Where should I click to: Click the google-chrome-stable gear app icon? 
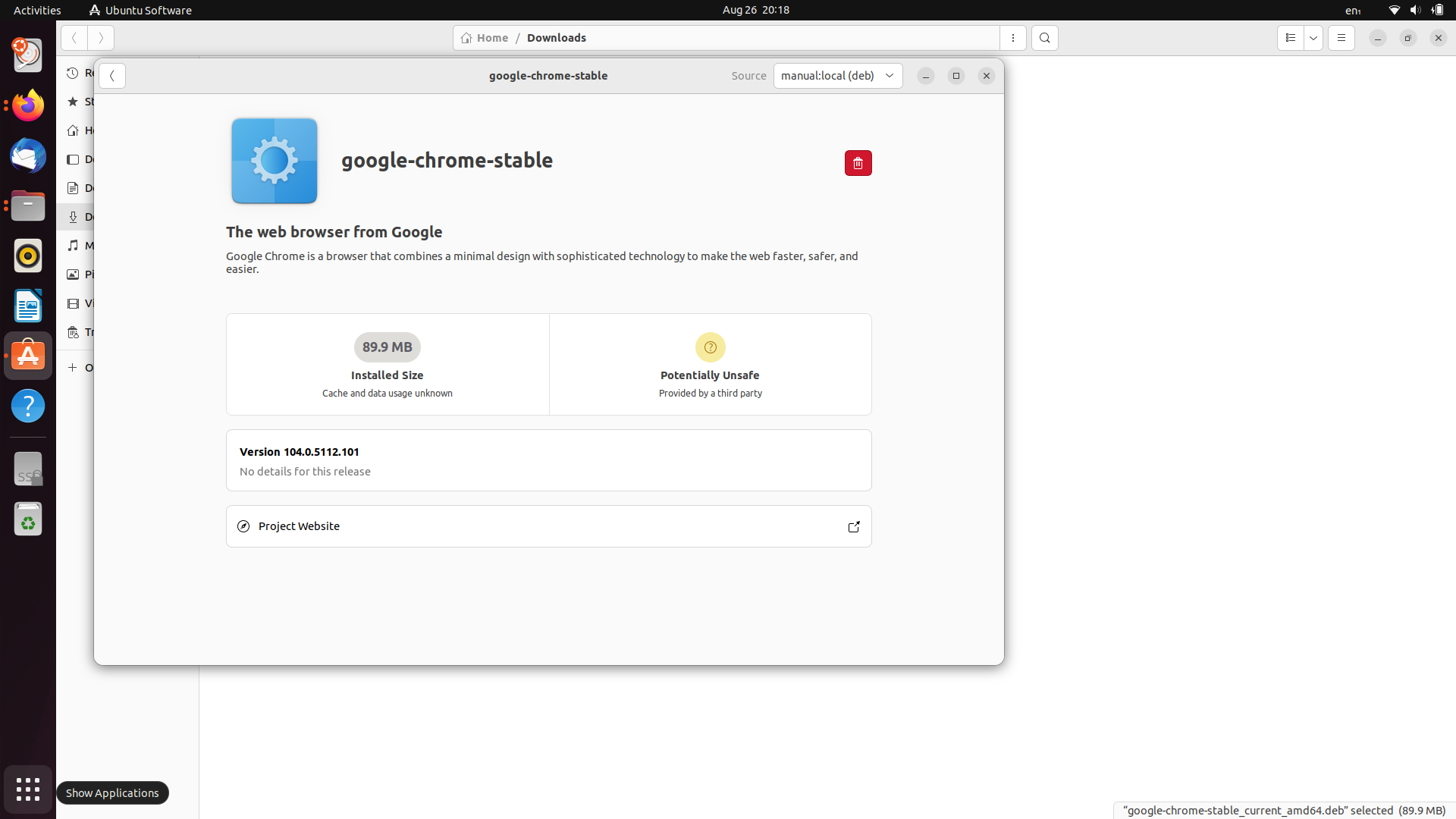point(275,161)
